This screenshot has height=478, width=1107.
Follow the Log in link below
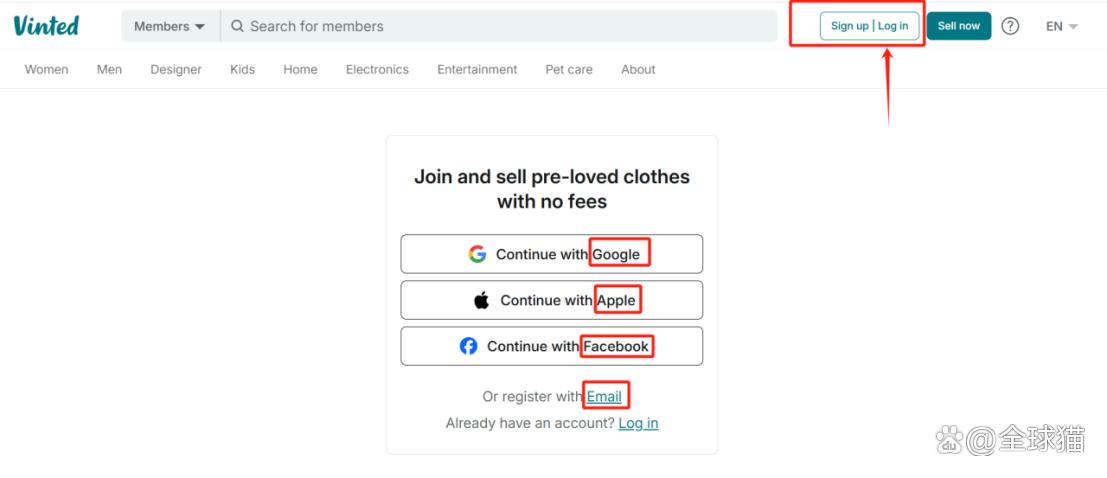coord(638,423)
